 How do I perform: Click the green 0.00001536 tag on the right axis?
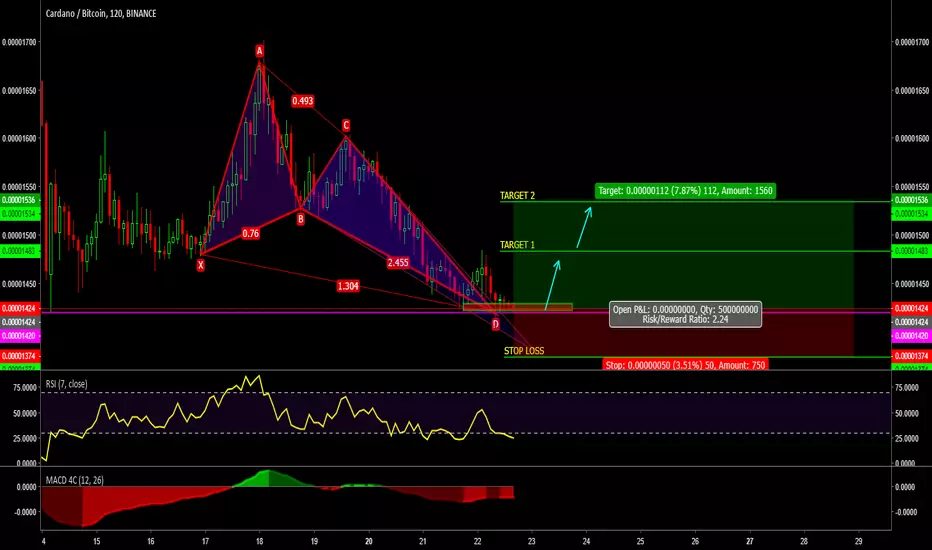(912, 200)
